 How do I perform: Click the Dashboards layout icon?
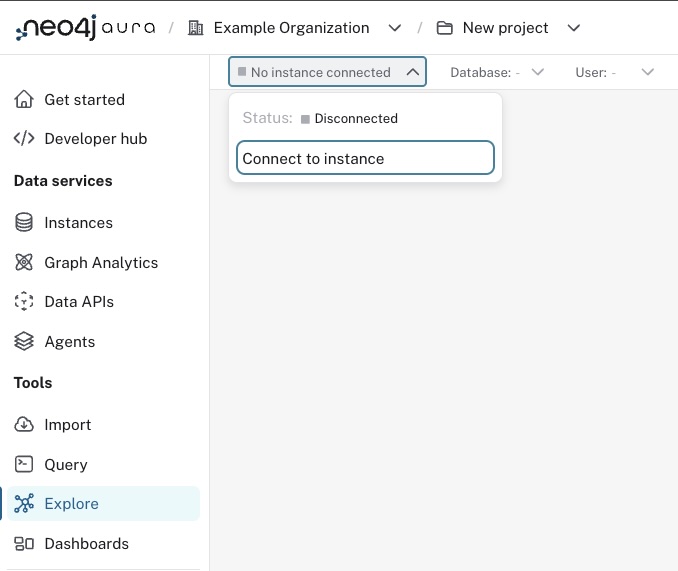(24, 544)
